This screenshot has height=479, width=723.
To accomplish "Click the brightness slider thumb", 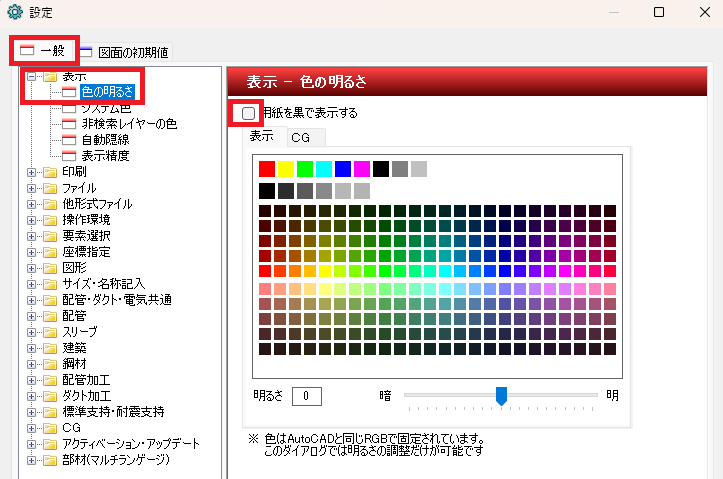I will (502, 396).
